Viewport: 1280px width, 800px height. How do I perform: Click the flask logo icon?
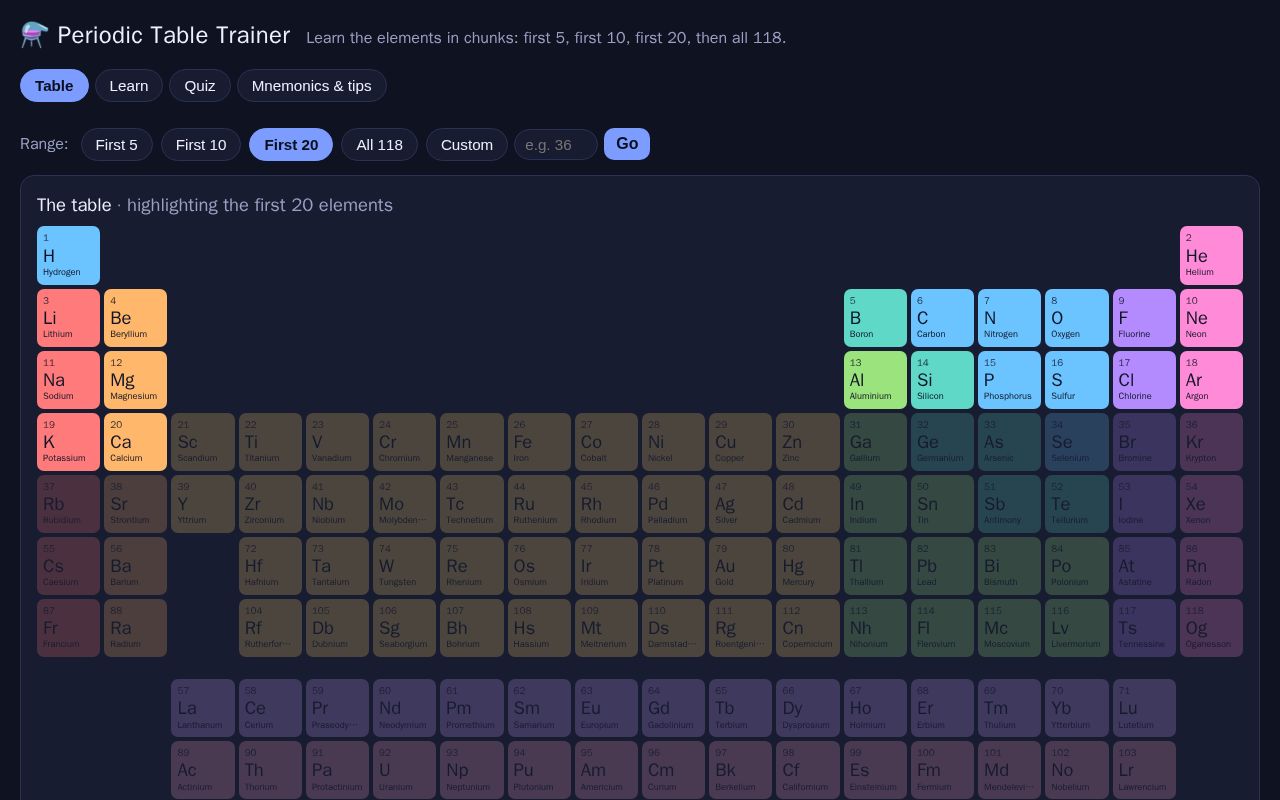(x=34, y=35)
